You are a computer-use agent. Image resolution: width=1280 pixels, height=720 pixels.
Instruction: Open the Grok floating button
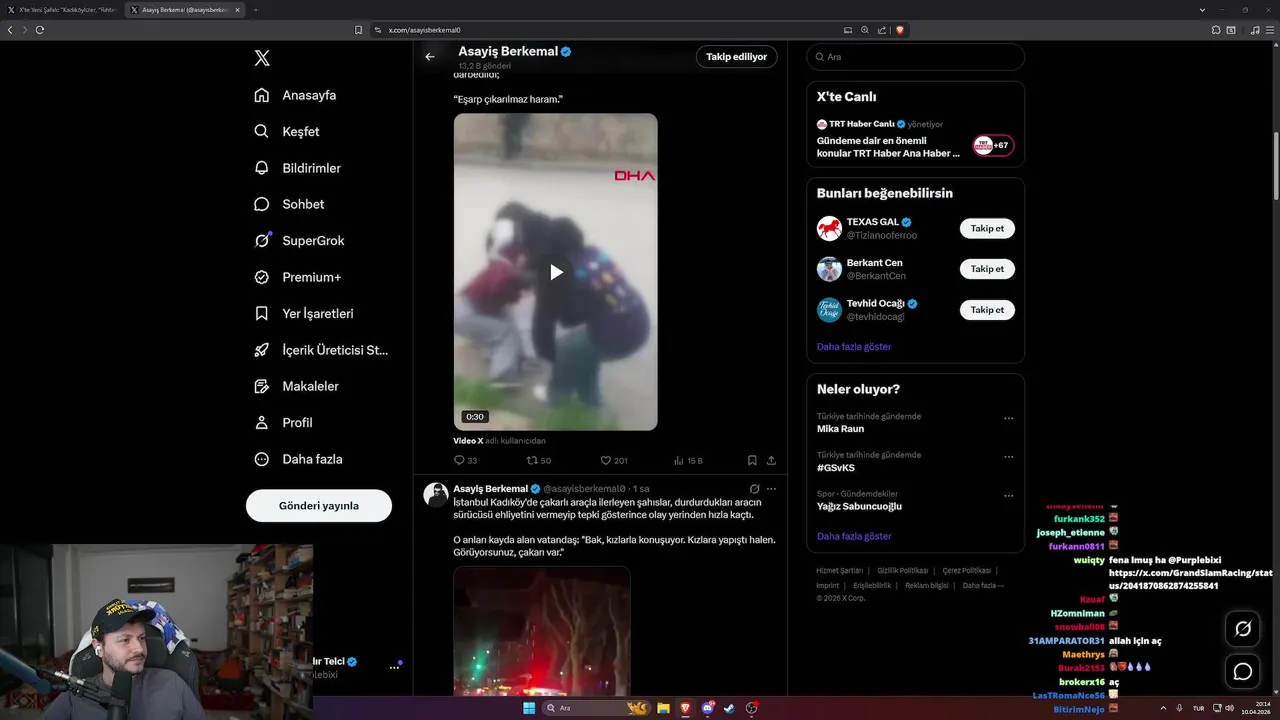(1243, 628)
